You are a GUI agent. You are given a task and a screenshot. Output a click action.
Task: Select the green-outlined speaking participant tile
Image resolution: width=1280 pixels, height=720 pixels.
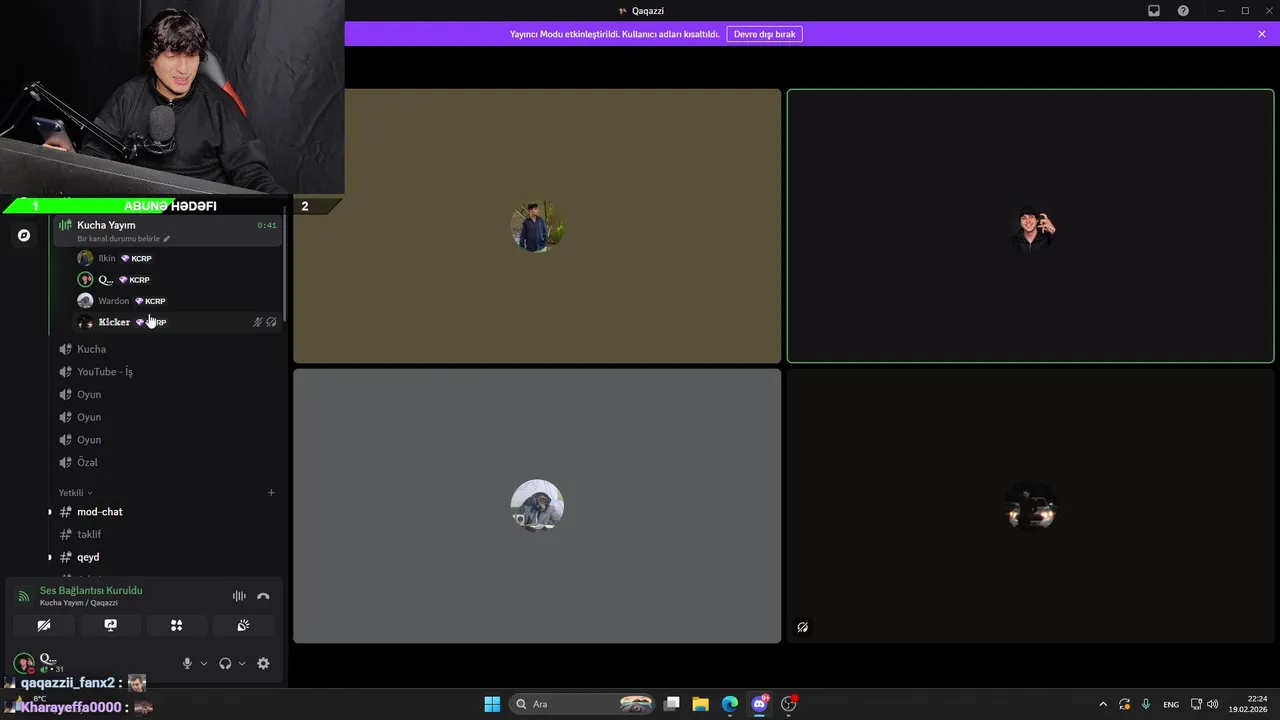[1030, 226]
